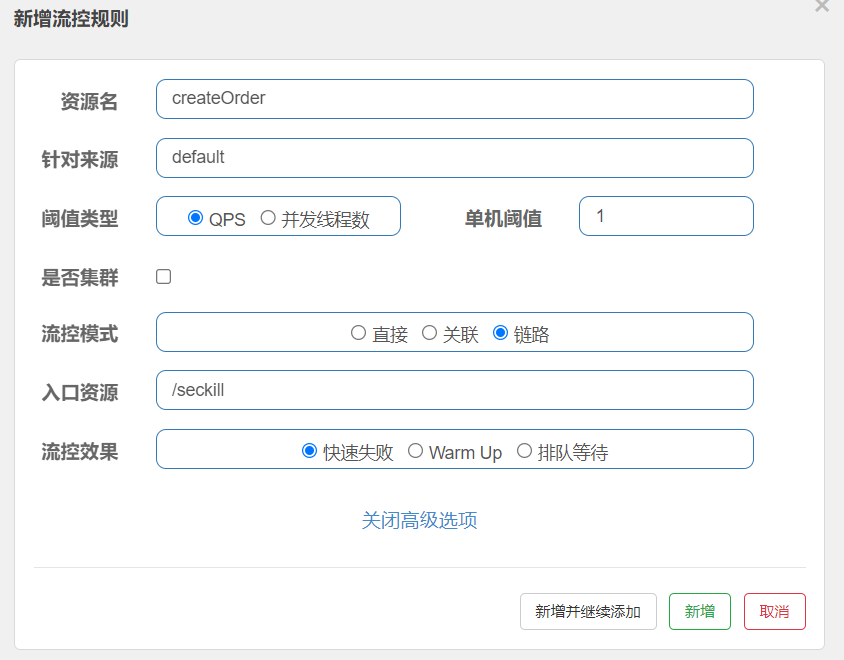844x660 pixels.
Task: Click the 单机阈值 value input showing 1
Action: point(665,216)
